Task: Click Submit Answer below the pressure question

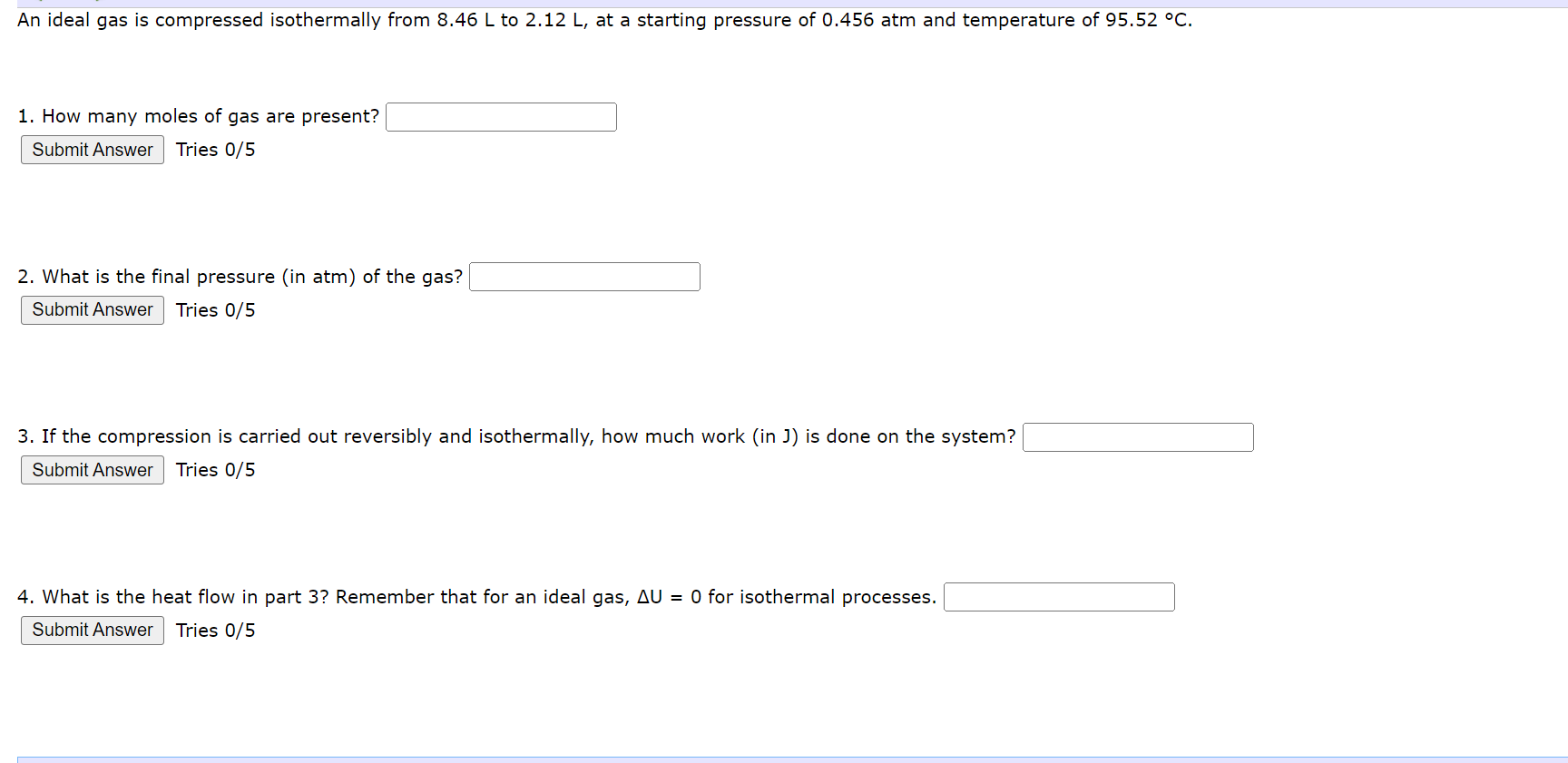Action: (x=91, y=309)
